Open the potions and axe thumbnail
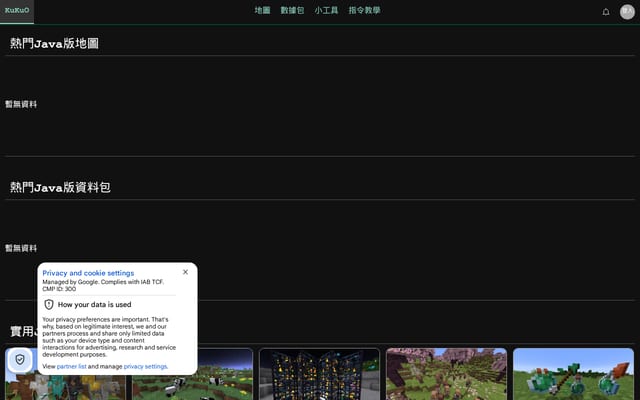The height and width of the screenshot is (400, 640). pyautogui.click(x=573, y=374)
